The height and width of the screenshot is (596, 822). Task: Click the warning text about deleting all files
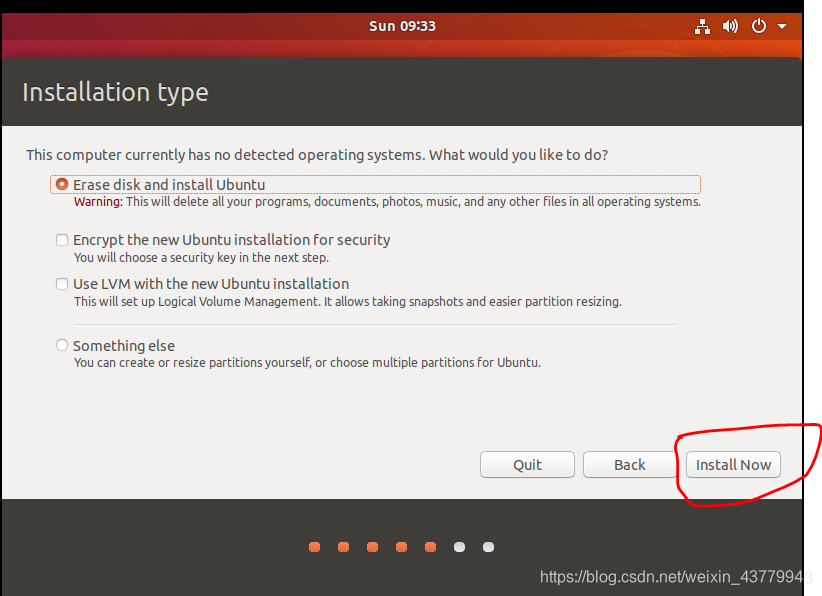point(387,202)
